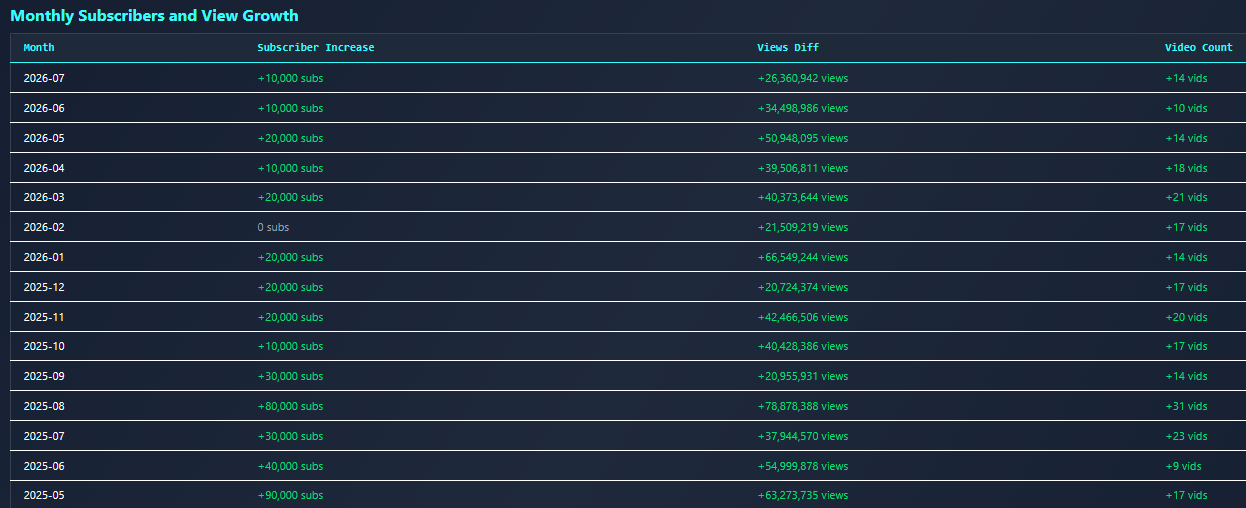The width and height of the screenshot is (1246, 508).
Task: Click +17 vids in the 2026-02 row
Action: pos(1186,227)
